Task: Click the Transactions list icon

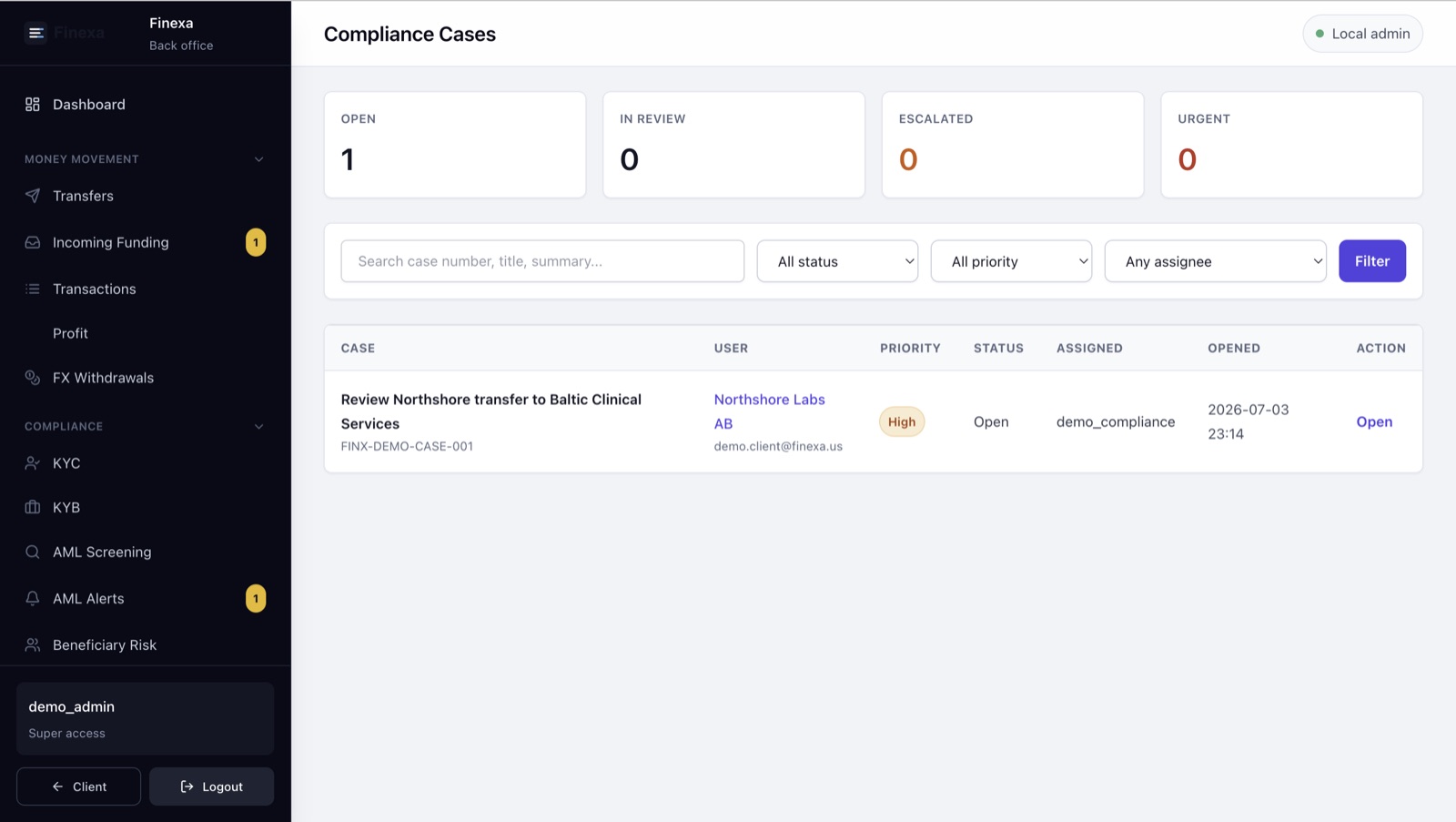Action: (33, 289)
